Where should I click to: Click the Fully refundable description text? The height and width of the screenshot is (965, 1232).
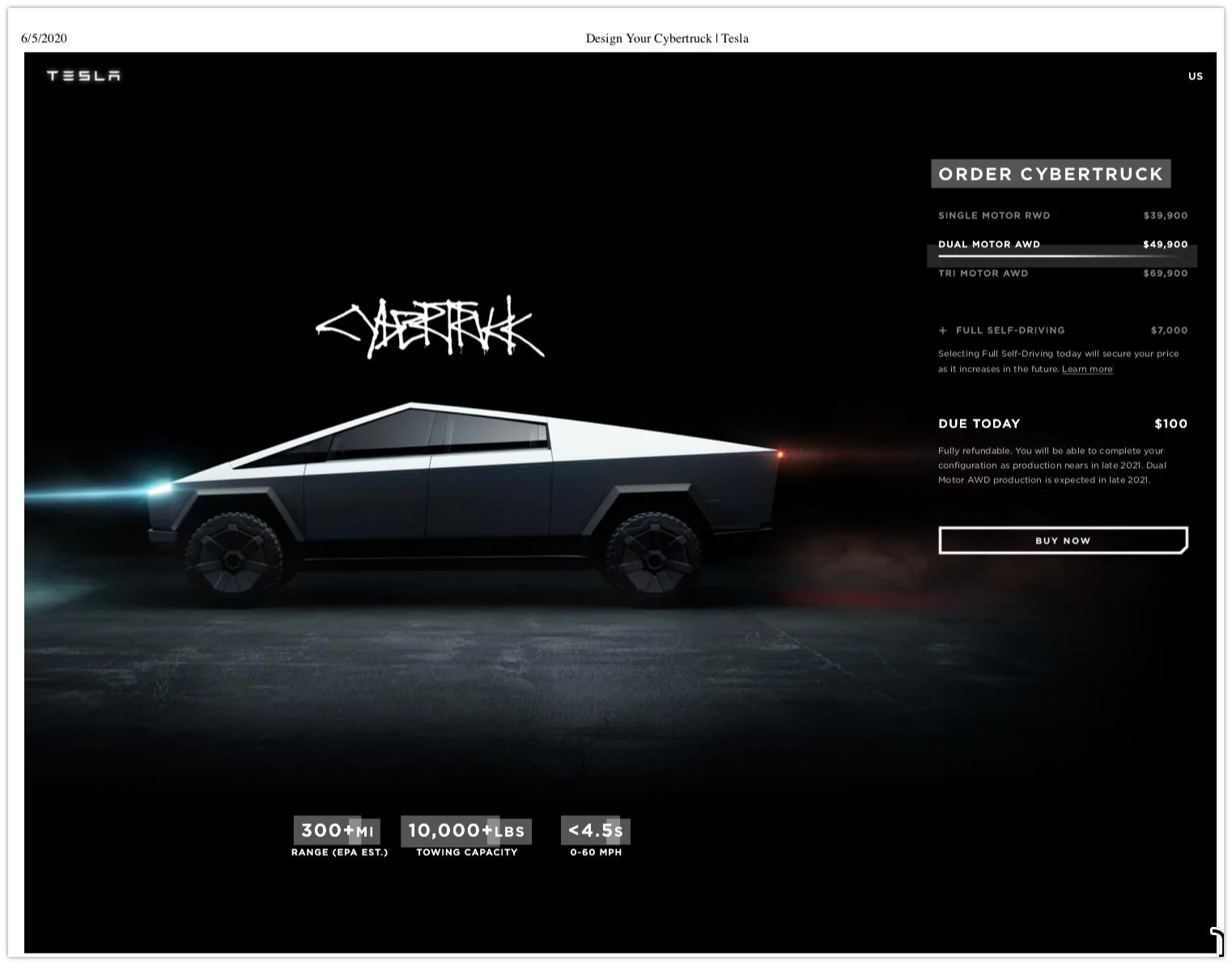(1052, 465)
